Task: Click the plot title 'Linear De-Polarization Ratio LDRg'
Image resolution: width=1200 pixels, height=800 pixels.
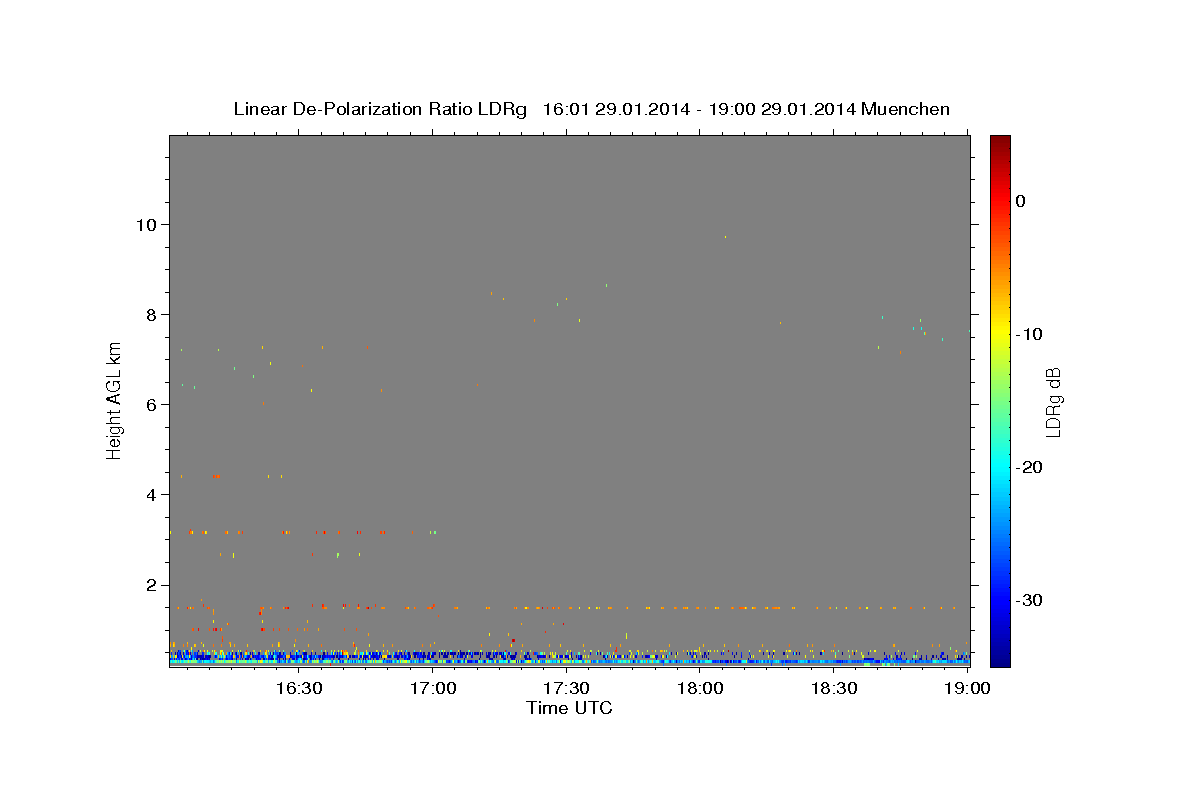Action: click(x=380, y=109)
